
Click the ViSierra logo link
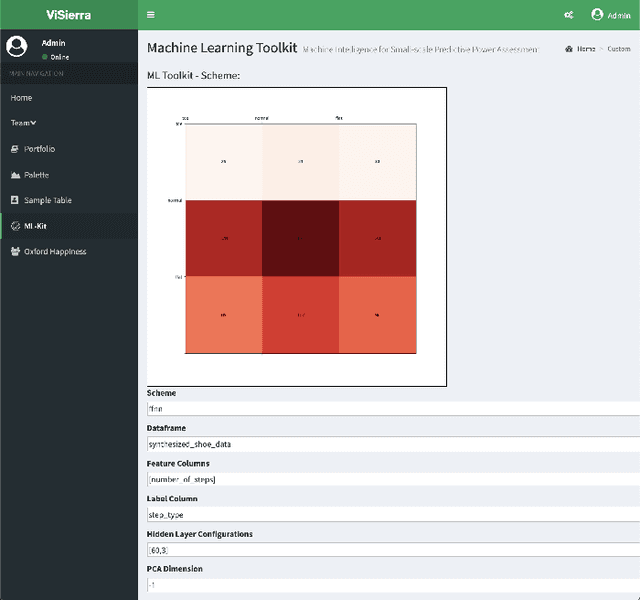(x=68, y=15)
